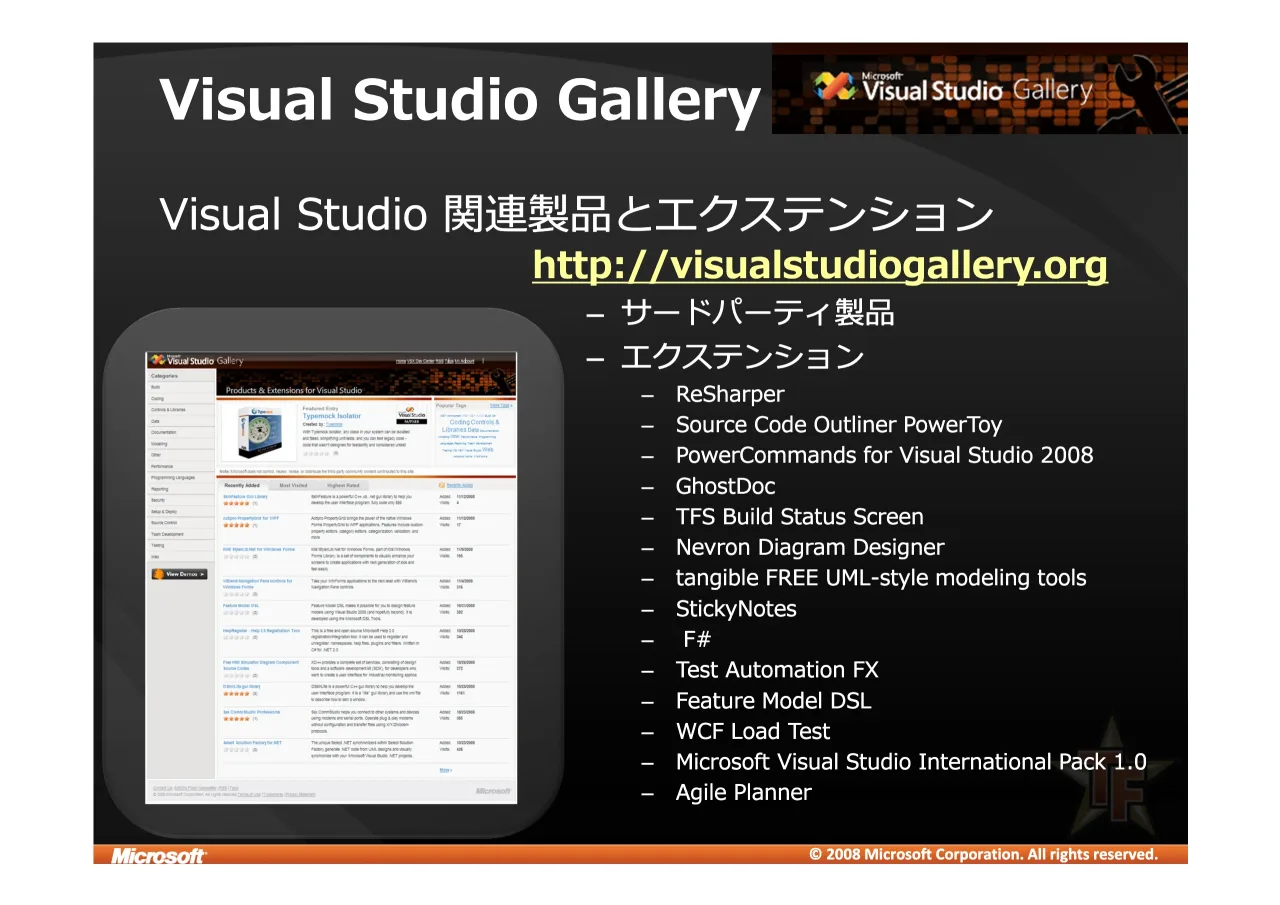Select the Team Development category
This screenshot has height=905, width=1280.
181,534
